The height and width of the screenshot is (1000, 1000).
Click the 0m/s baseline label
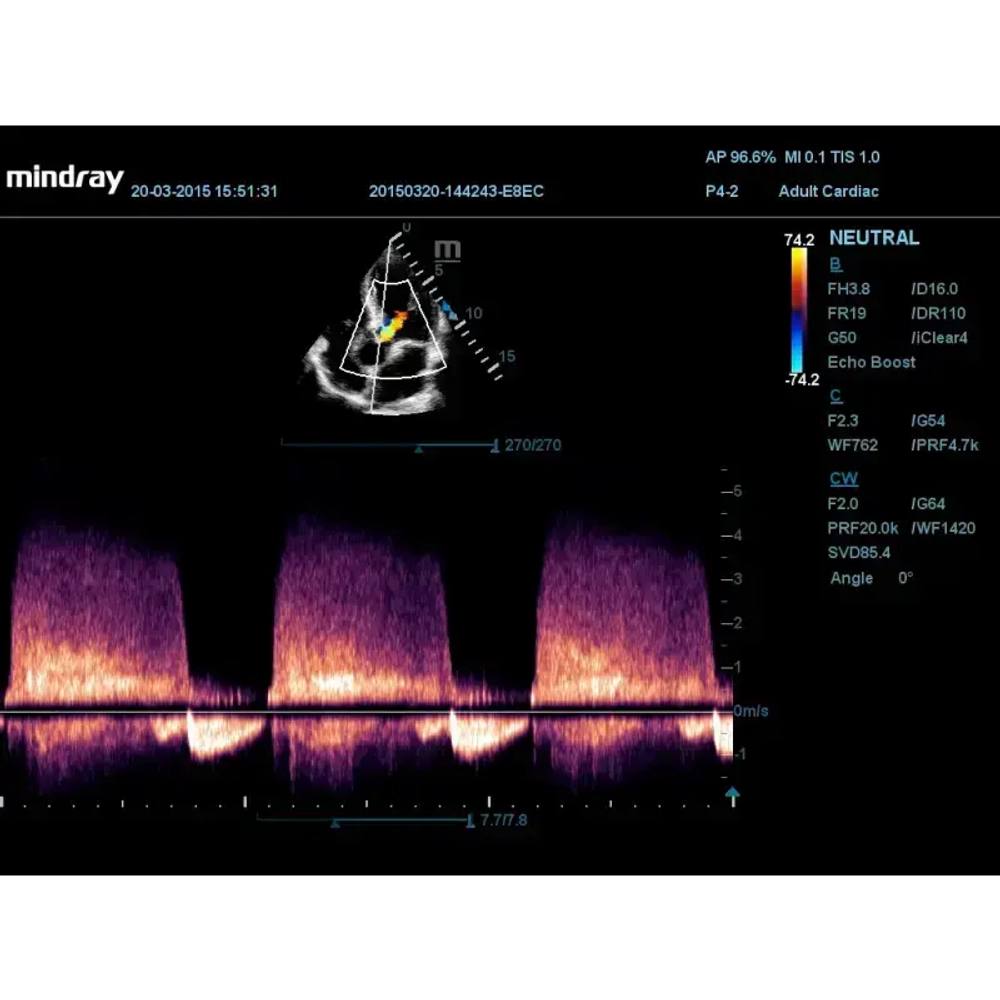point(751,710)
